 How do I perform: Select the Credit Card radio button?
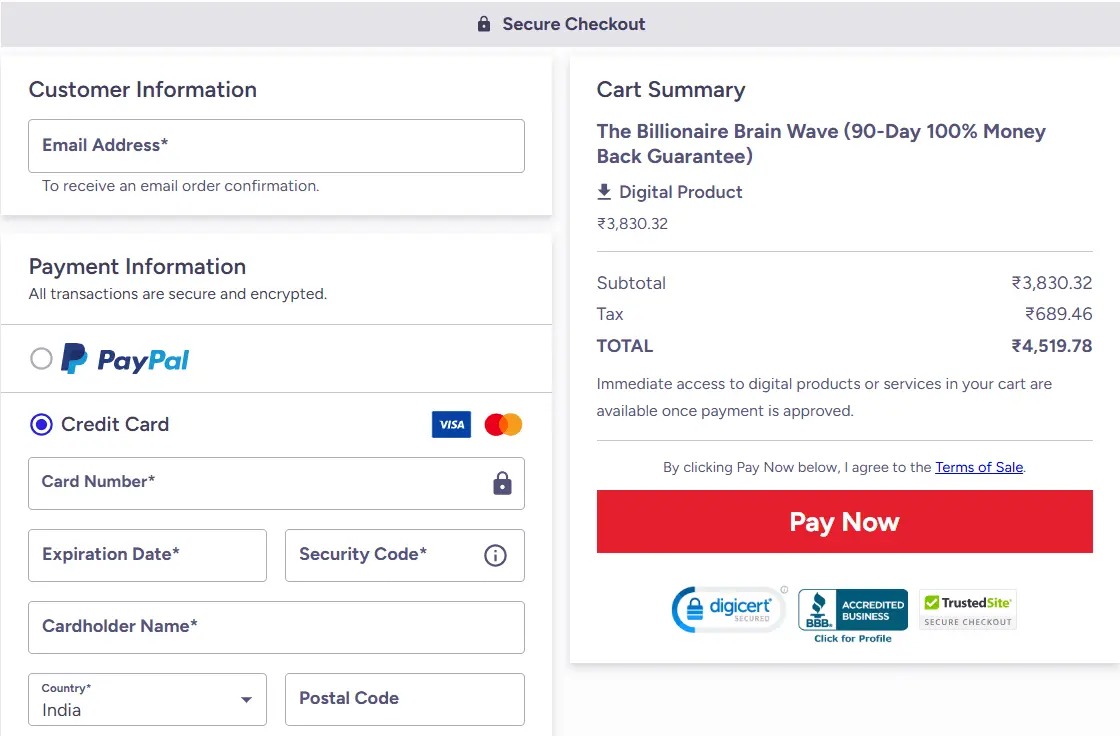[41, 425]
